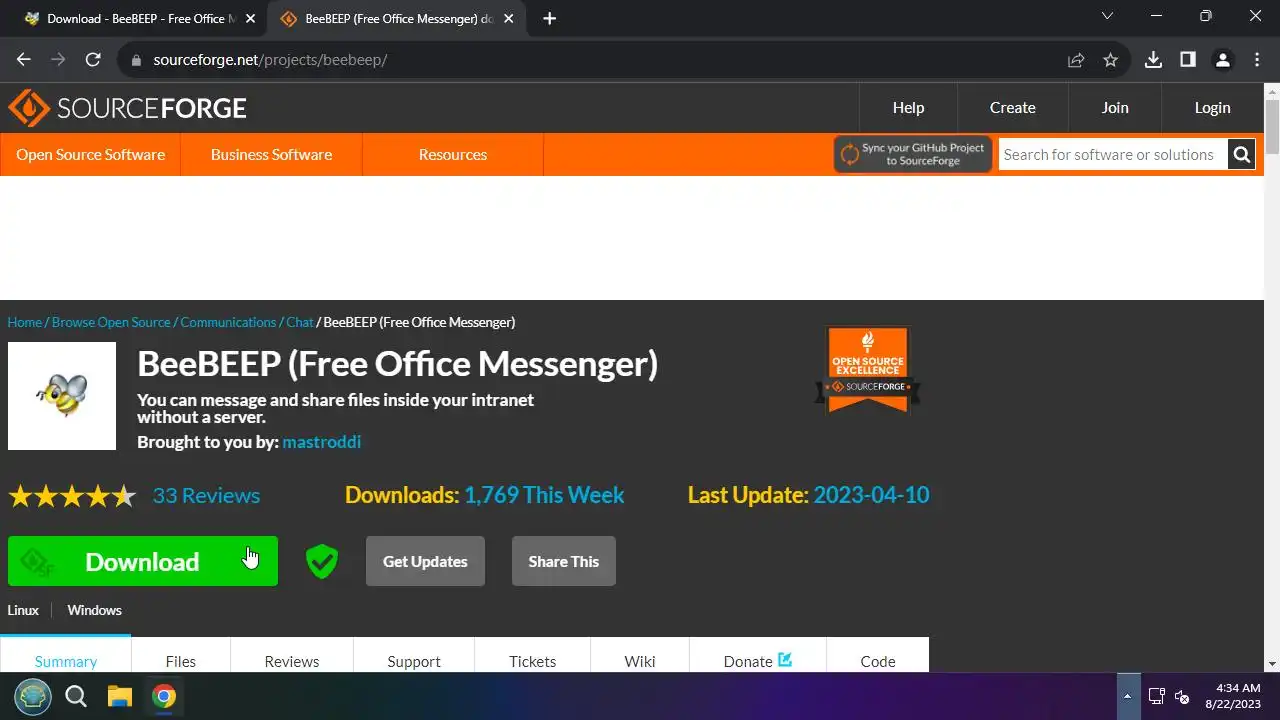Open File Explorer from taskbar
This screenshot has height=720, width=1280.
pos(120,696)
